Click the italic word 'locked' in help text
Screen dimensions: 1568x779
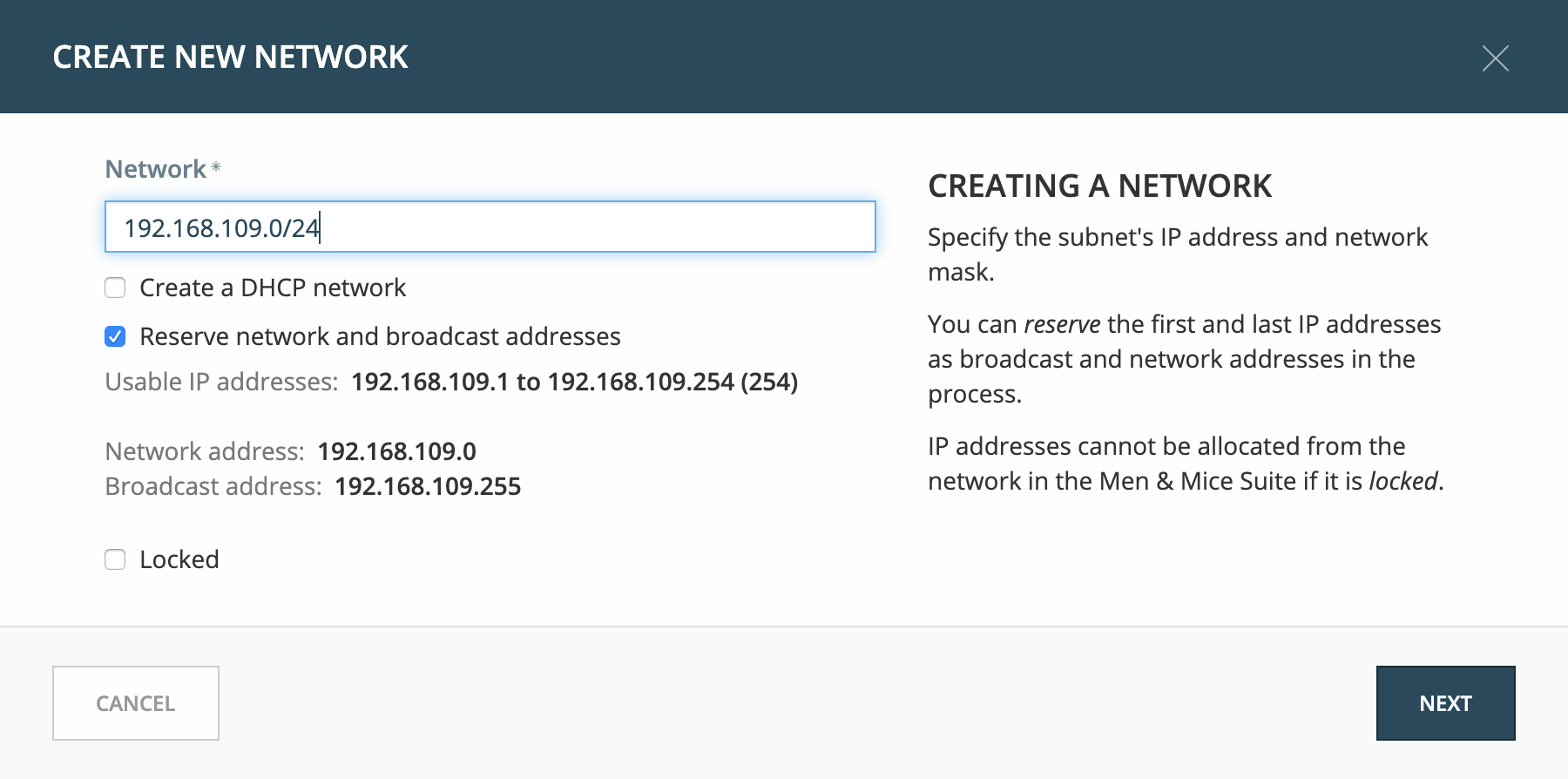click(x=1403, y=481)
